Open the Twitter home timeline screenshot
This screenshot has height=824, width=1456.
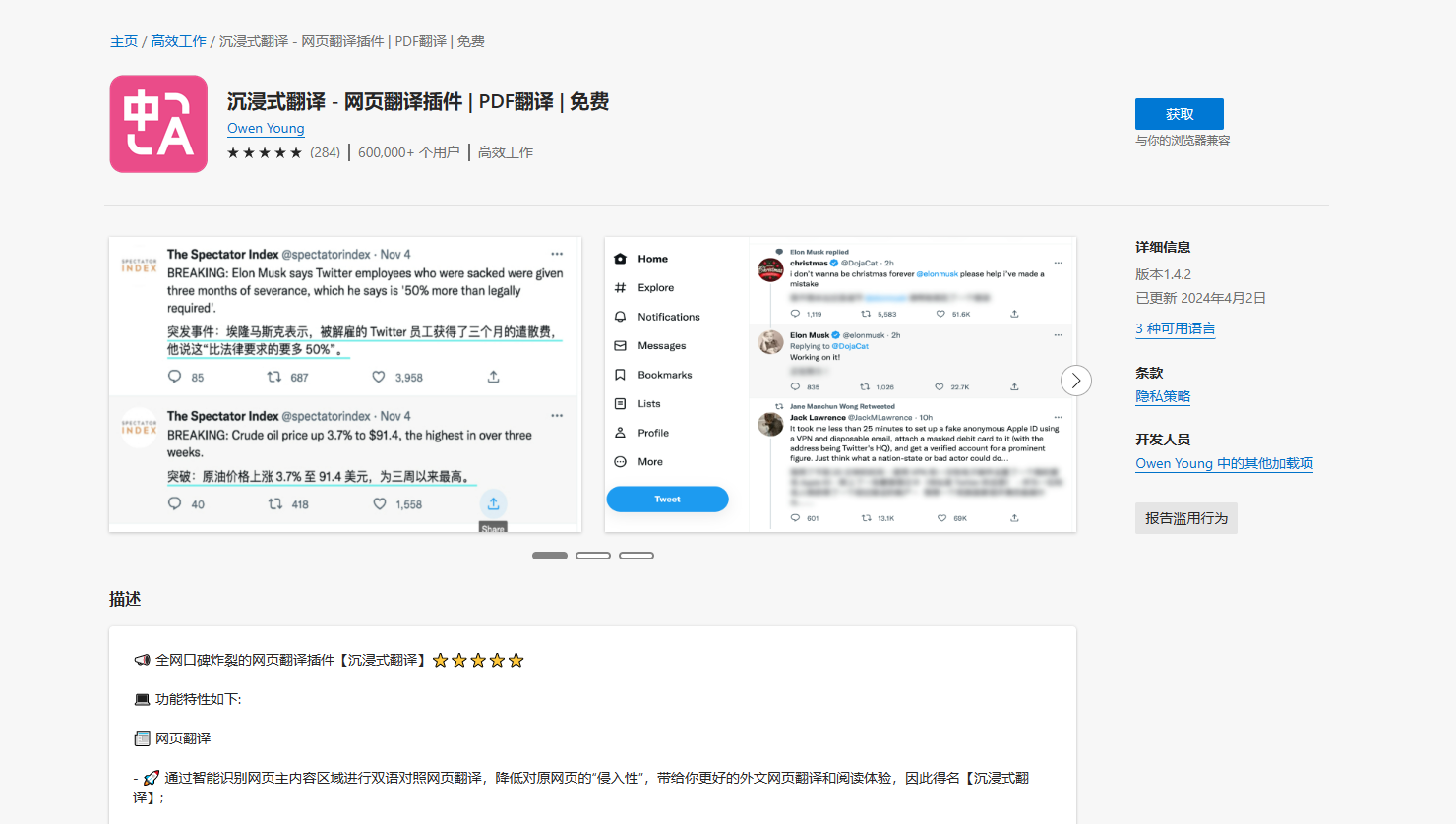pyautogui.click(x=840, y=384)
